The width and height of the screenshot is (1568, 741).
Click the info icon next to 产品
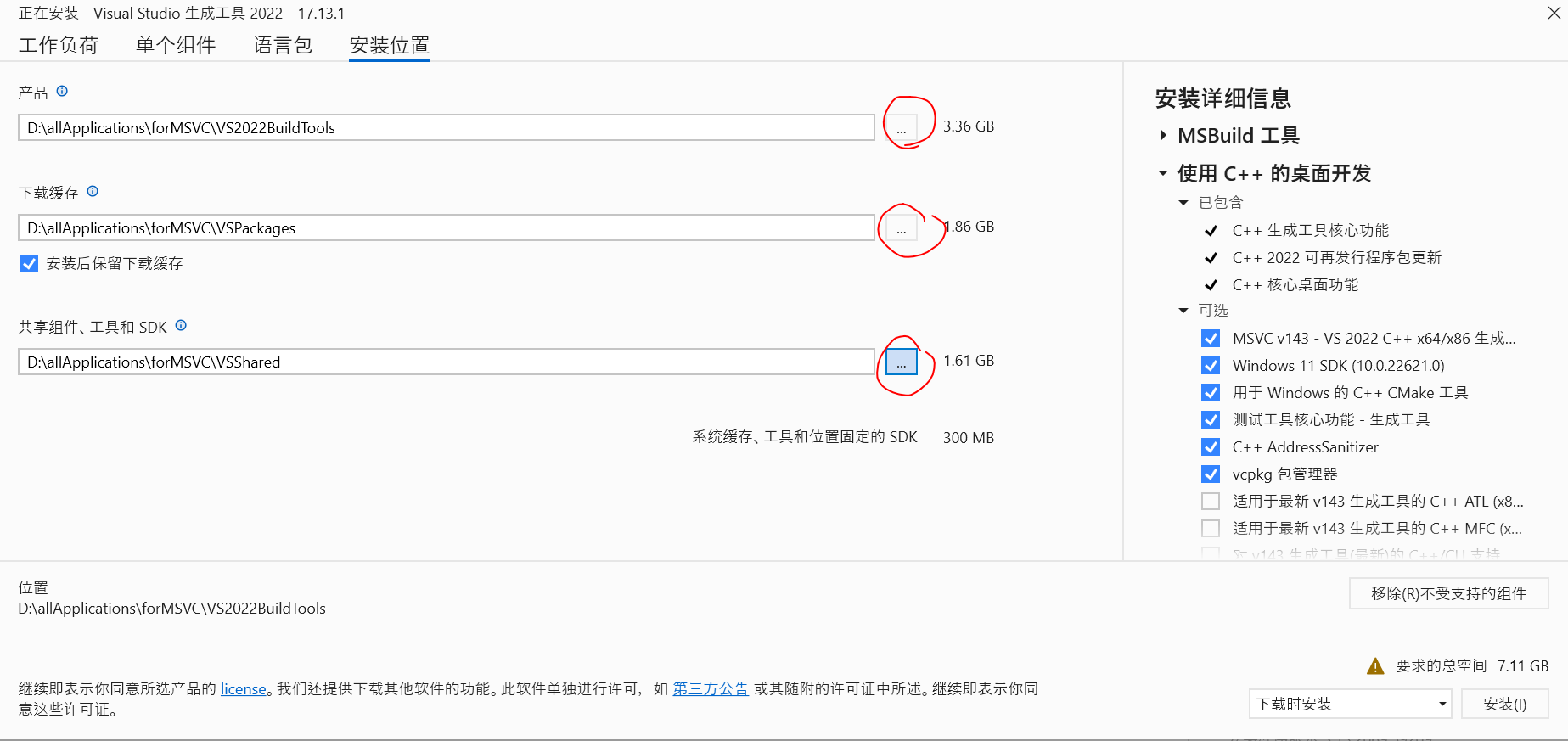62,91
